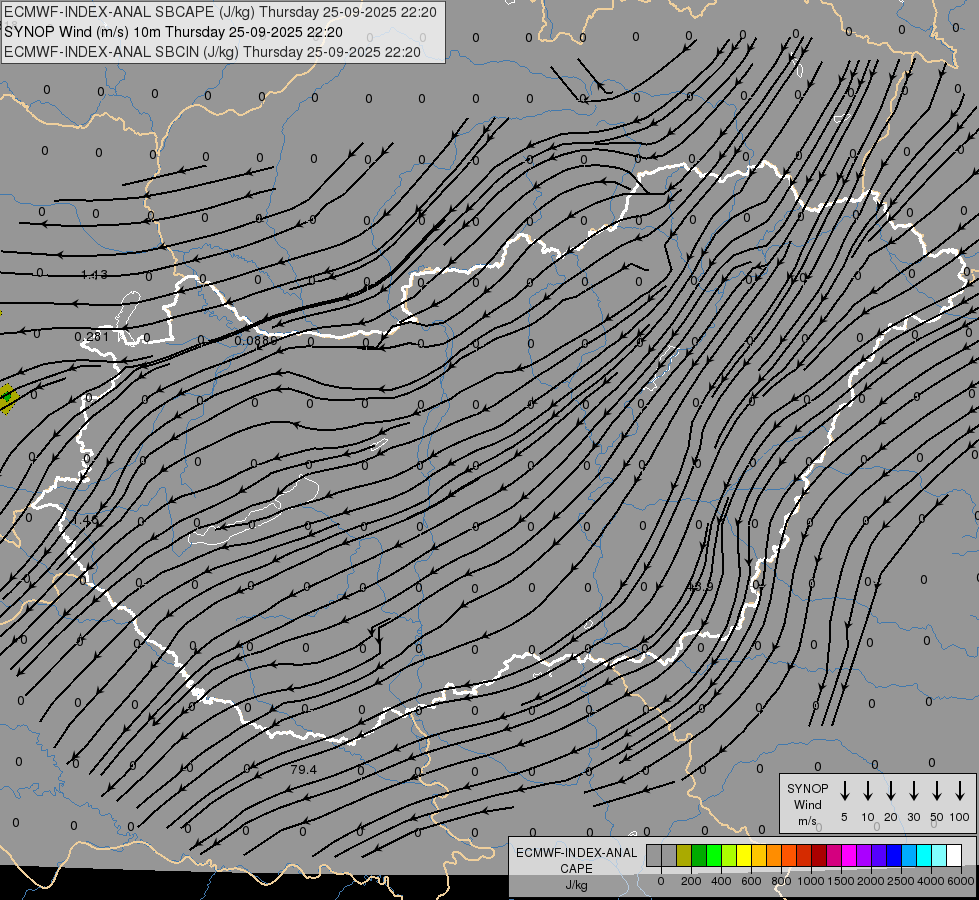
Task: Select the lime yellow-green CAPE swatch
Action: 729,855
